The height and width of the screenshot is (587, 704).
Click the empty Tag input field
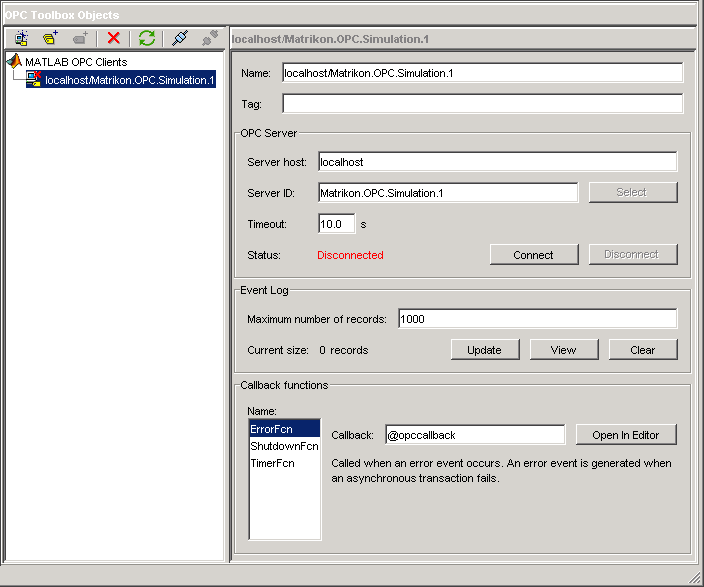point(483,103)
